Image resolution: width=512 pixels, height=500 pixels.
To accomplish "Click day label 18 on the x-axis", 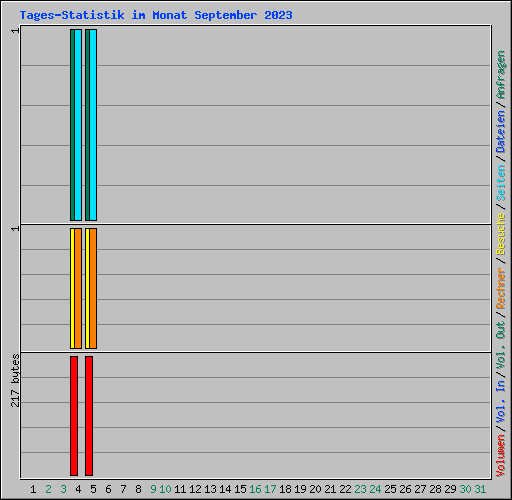I will point(285,489).
